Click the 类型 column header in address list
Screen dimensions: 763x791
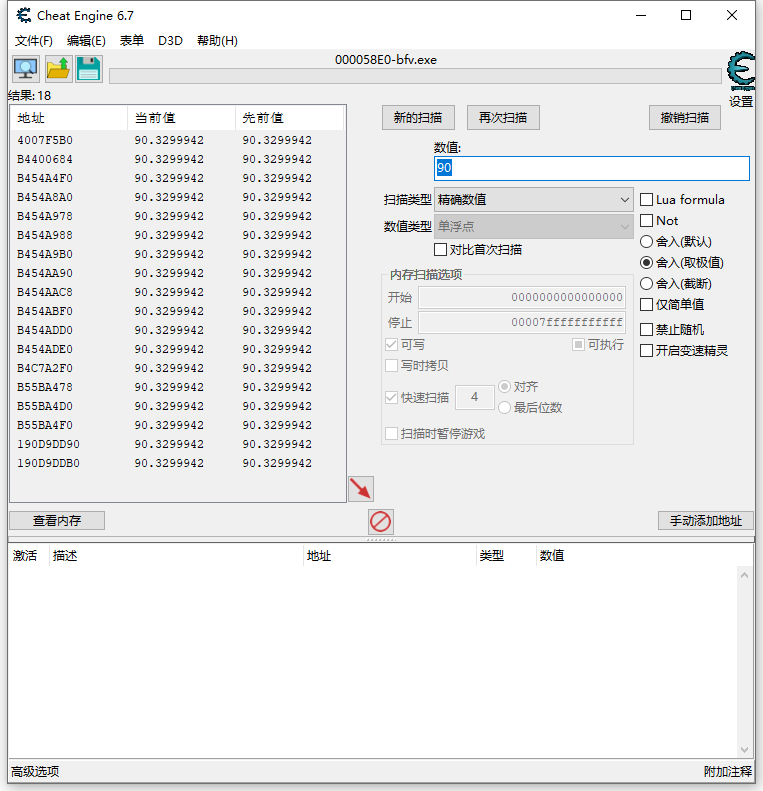[x=506, y=556]
